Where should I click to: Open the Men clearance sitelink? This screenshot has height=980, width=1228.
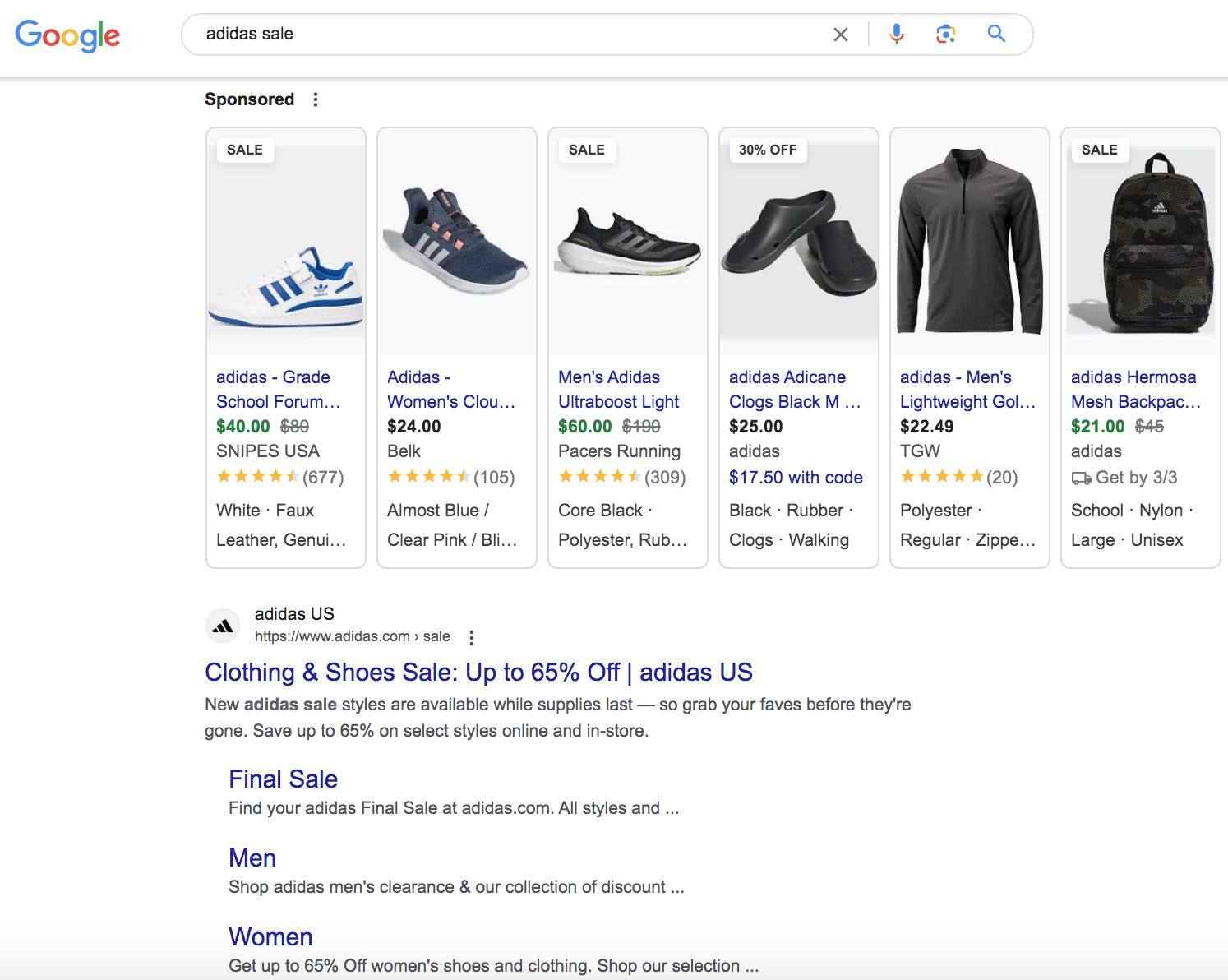pos(252,857)
